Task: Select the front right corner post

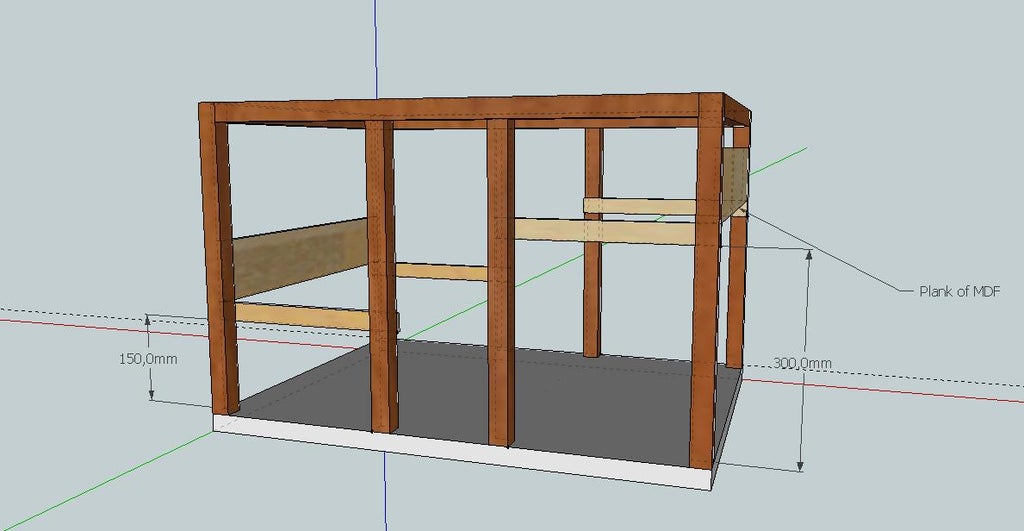Action: (708, 281)
